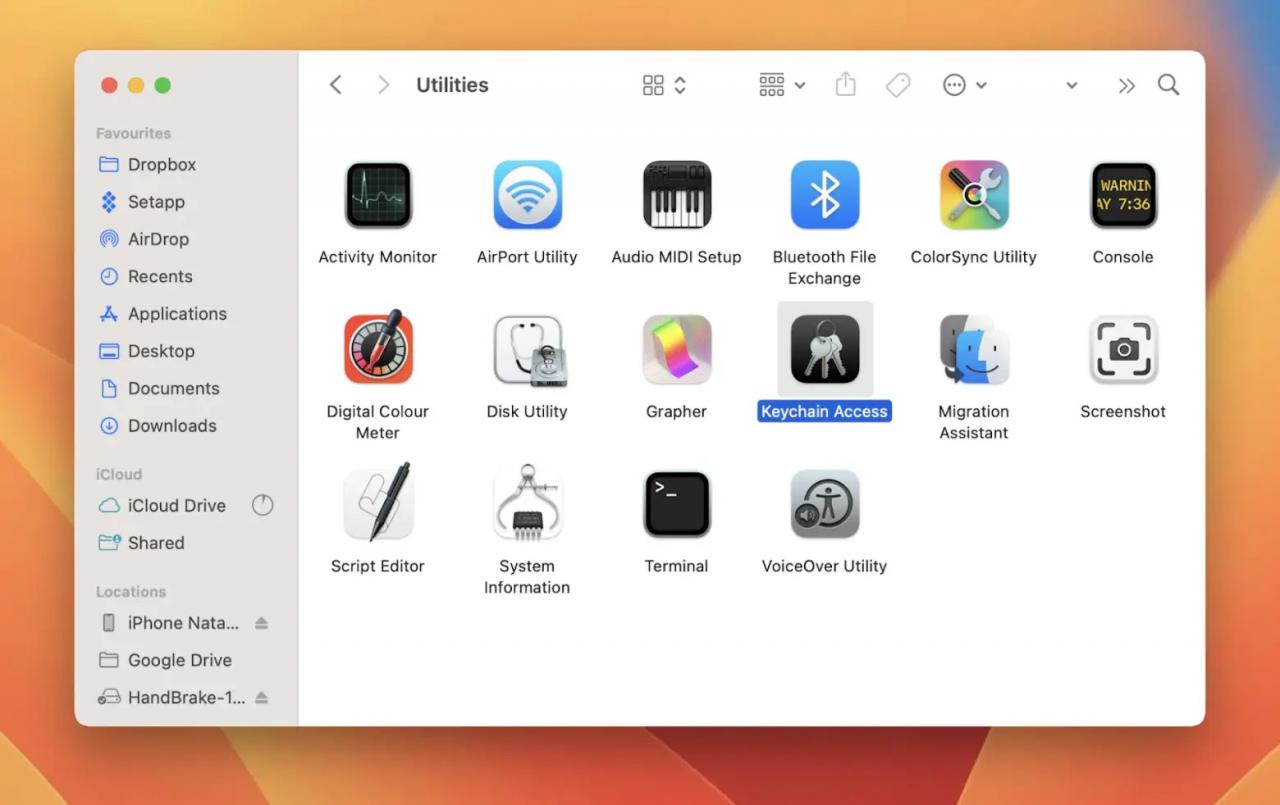Select the Digital Colour Meter icon
Viewport: 1280px width, 805px height.
(378, 349)
